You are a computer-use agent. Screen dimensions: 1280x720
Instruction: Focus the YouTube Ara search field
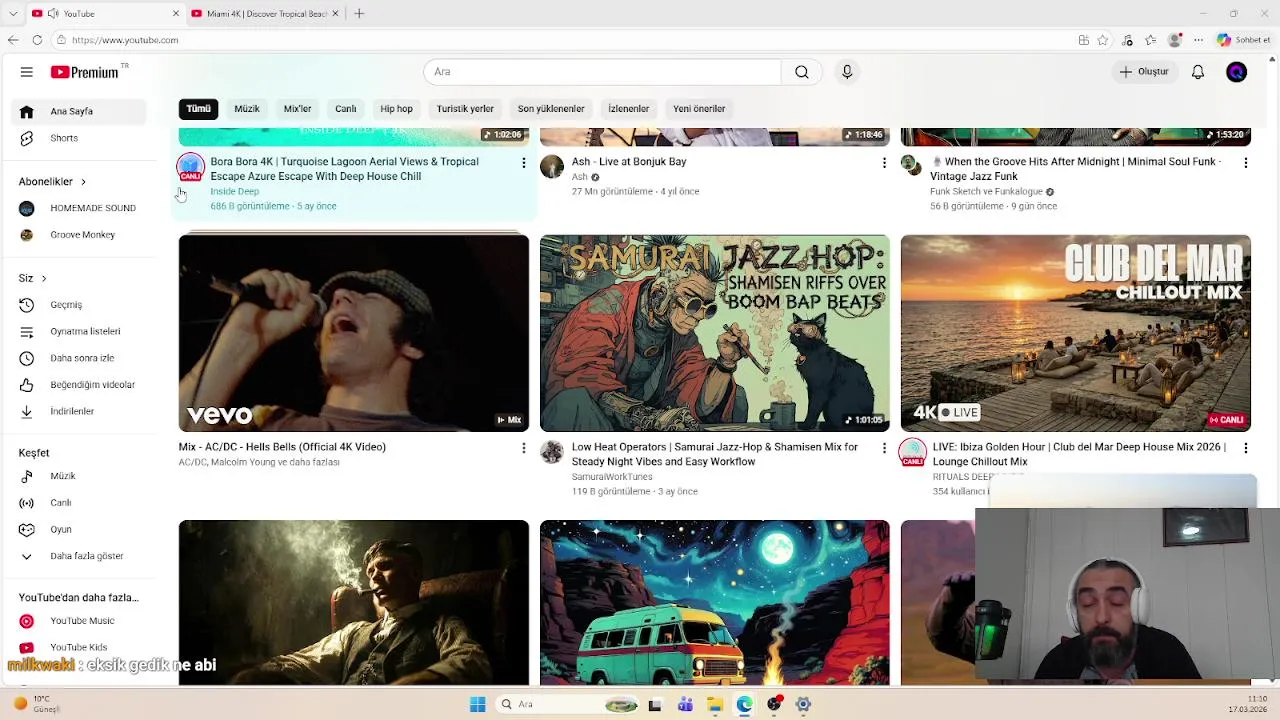point(602,72)
